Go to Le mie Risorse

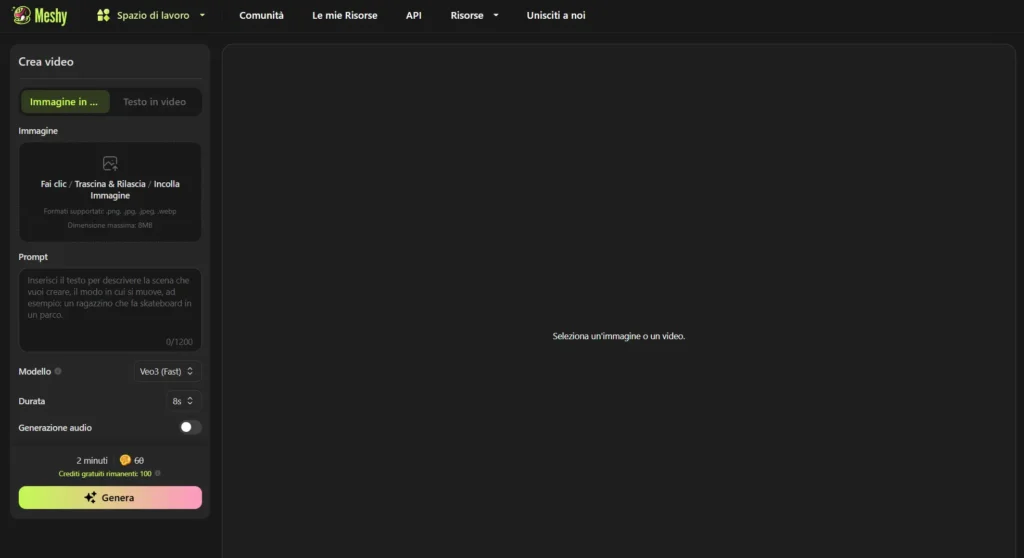[x=344, y=16]
